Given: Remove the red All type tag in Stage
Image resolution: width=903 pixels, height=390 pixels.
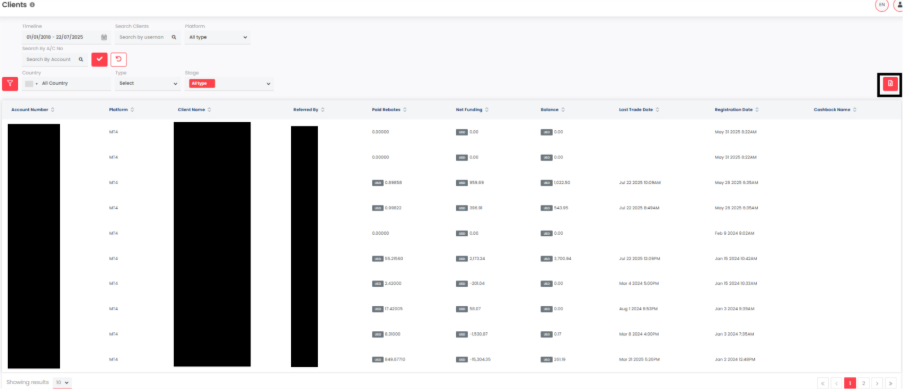Looking at the screenshot, I should point(202,84).
